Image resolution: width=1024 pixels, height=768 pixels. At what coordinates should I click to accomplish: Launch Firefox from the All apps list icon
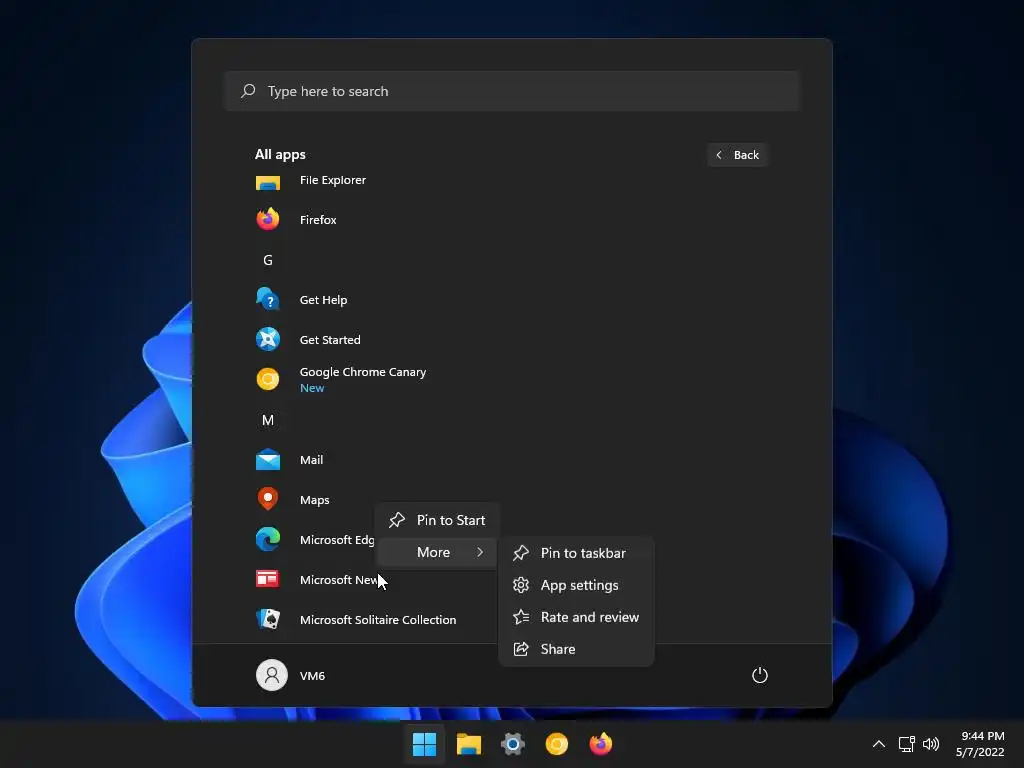[x=268, y=219]
